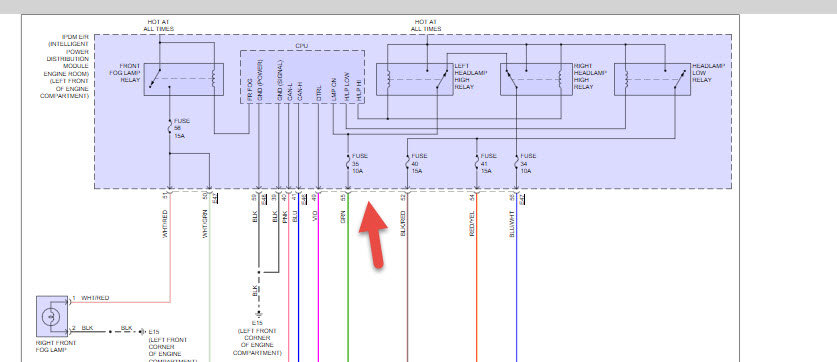Click the Fuse 35 10A squiggle symbol
This screenshot has height=362, width=837.
(348, 163)
